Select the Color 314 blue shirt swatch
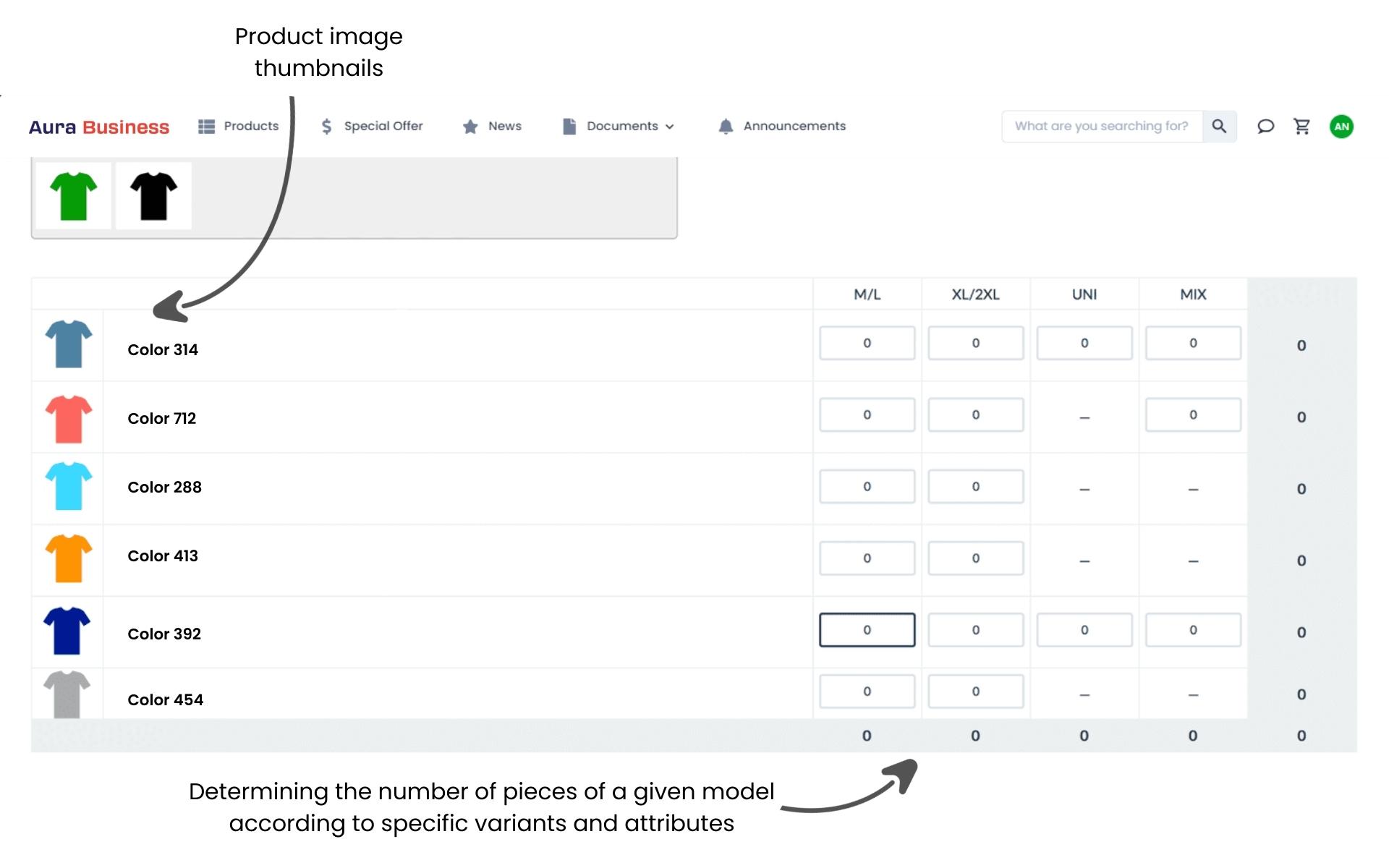The image size is (1389, 868). point(67,344)
